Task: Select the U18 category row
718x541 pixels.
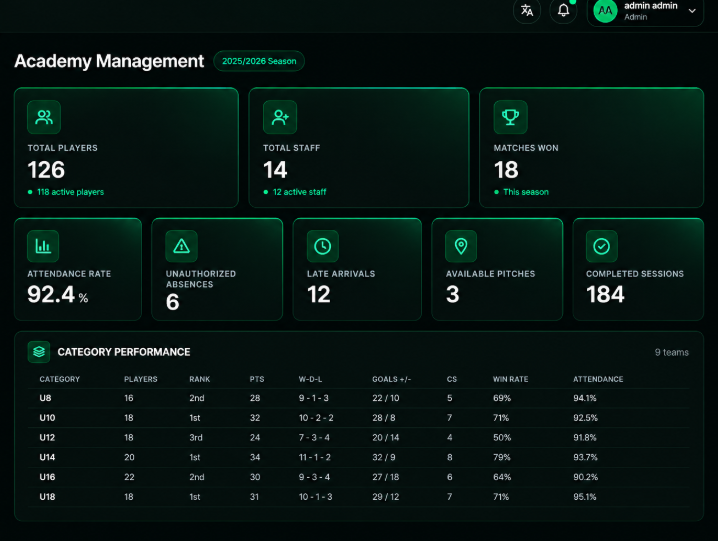Action: click(359, 497)
